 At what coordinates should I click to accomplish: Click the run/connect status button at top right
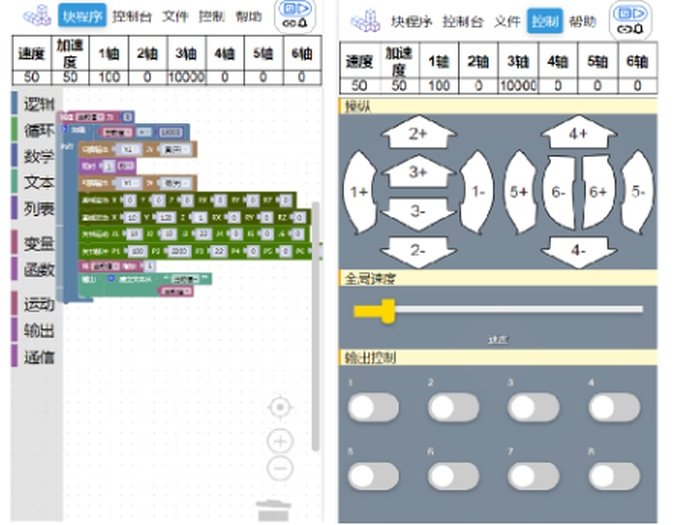pyautogui.click(x=631, y=18)
